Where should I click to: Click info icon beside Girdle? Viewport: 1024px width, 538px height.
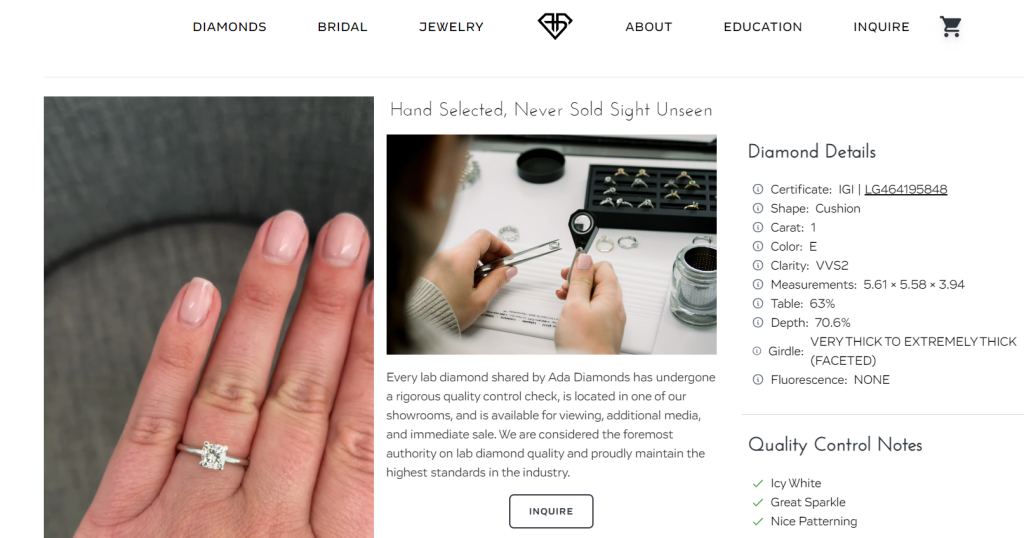[x=757, y=351]
